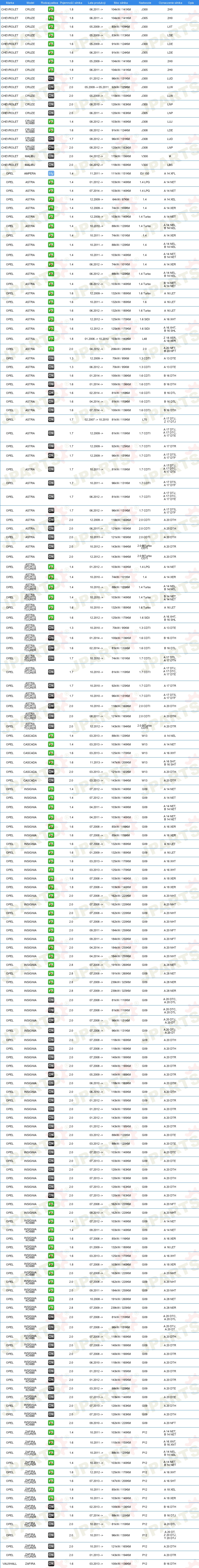The height and width of the screenshot is (1568, 199).
Task: Click the 01.2006 -> 10.2010 production years cell
Action: coord(96,339)
